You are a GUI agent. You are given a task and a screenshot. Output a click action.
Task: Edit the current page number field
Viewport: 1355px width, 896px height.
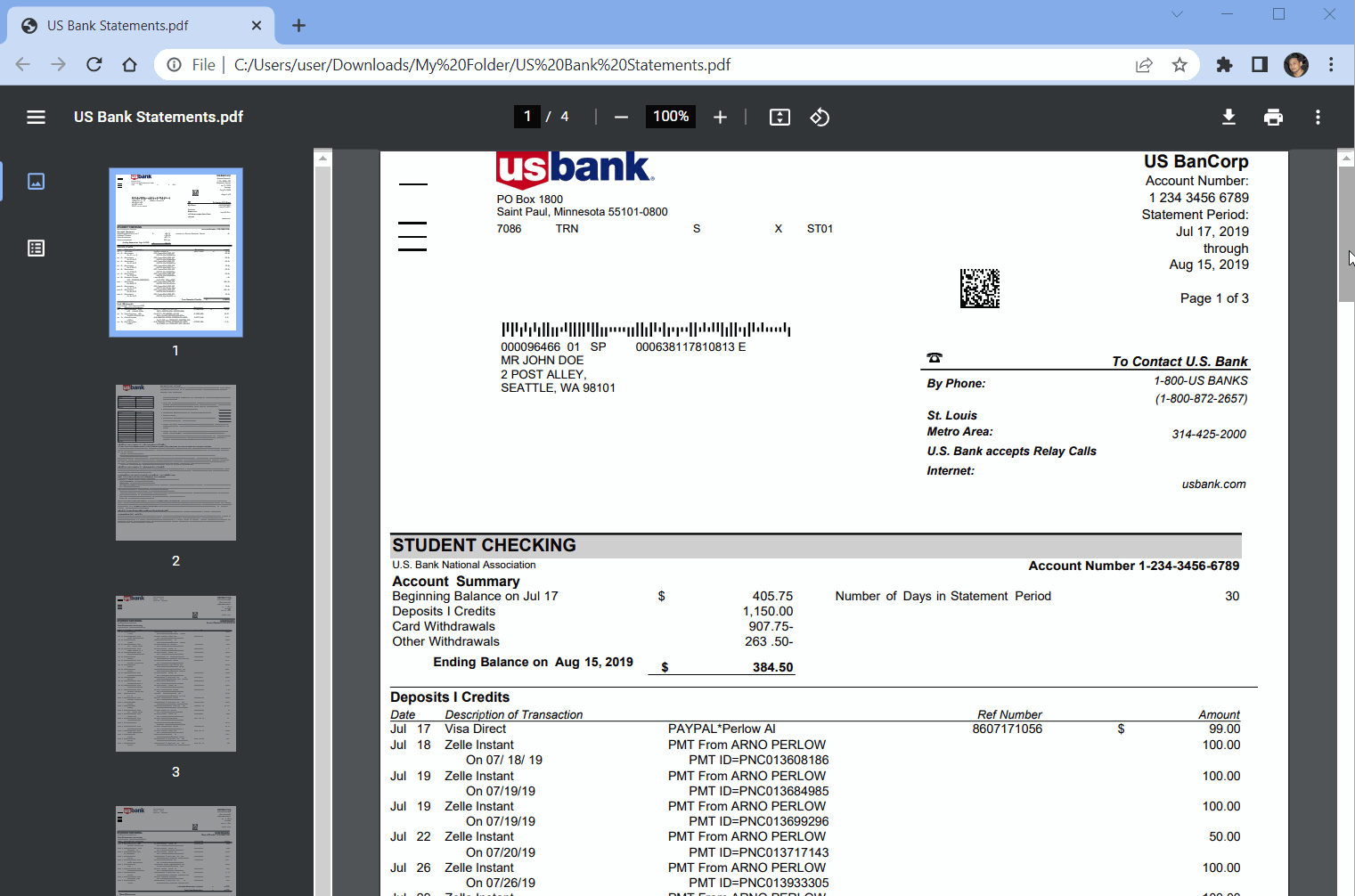527,117
